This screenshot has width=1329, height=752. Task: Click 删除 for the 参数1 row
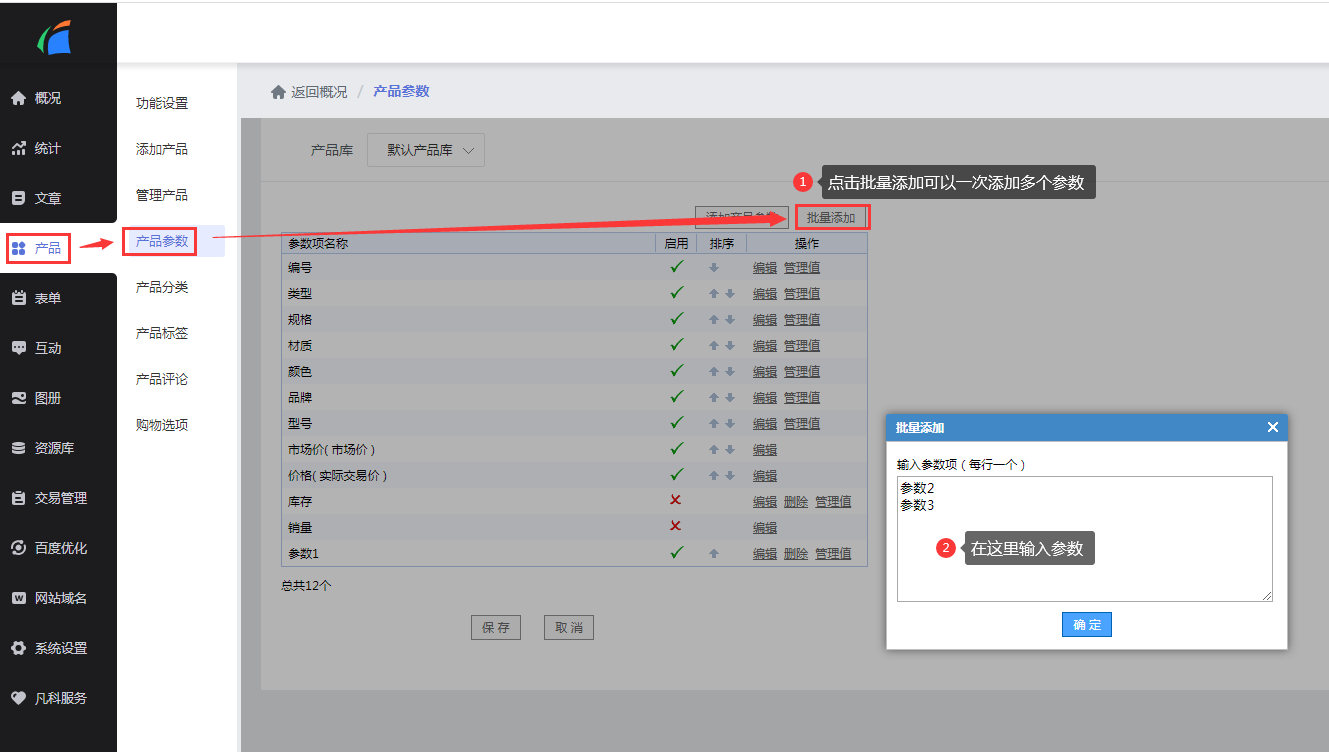[x=796, y=554]
